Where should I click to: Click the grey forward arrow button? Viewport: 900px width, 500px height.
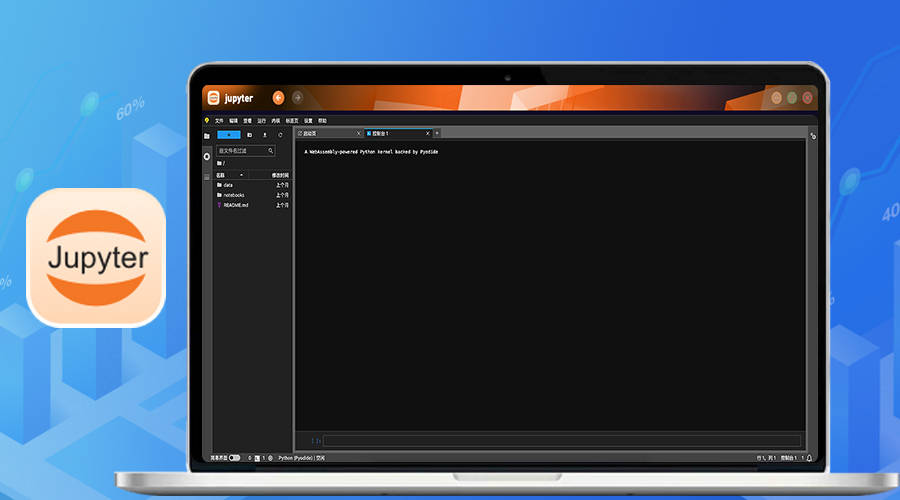pyautogui.click(x=297, y=98)
